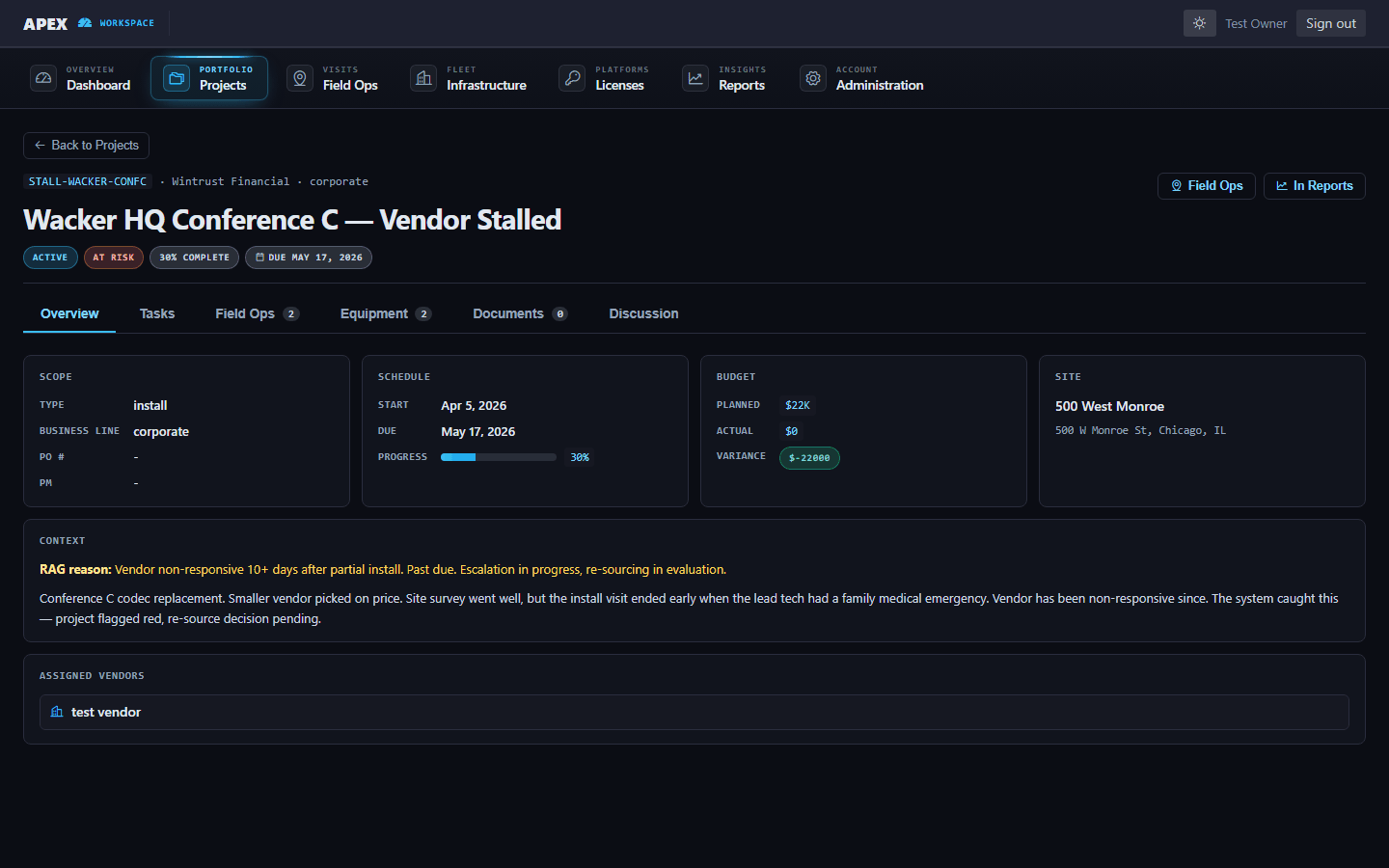
Task: Click the pin icon in Field Ops button
Action: pyautogui.click(x=1177, y=186)
